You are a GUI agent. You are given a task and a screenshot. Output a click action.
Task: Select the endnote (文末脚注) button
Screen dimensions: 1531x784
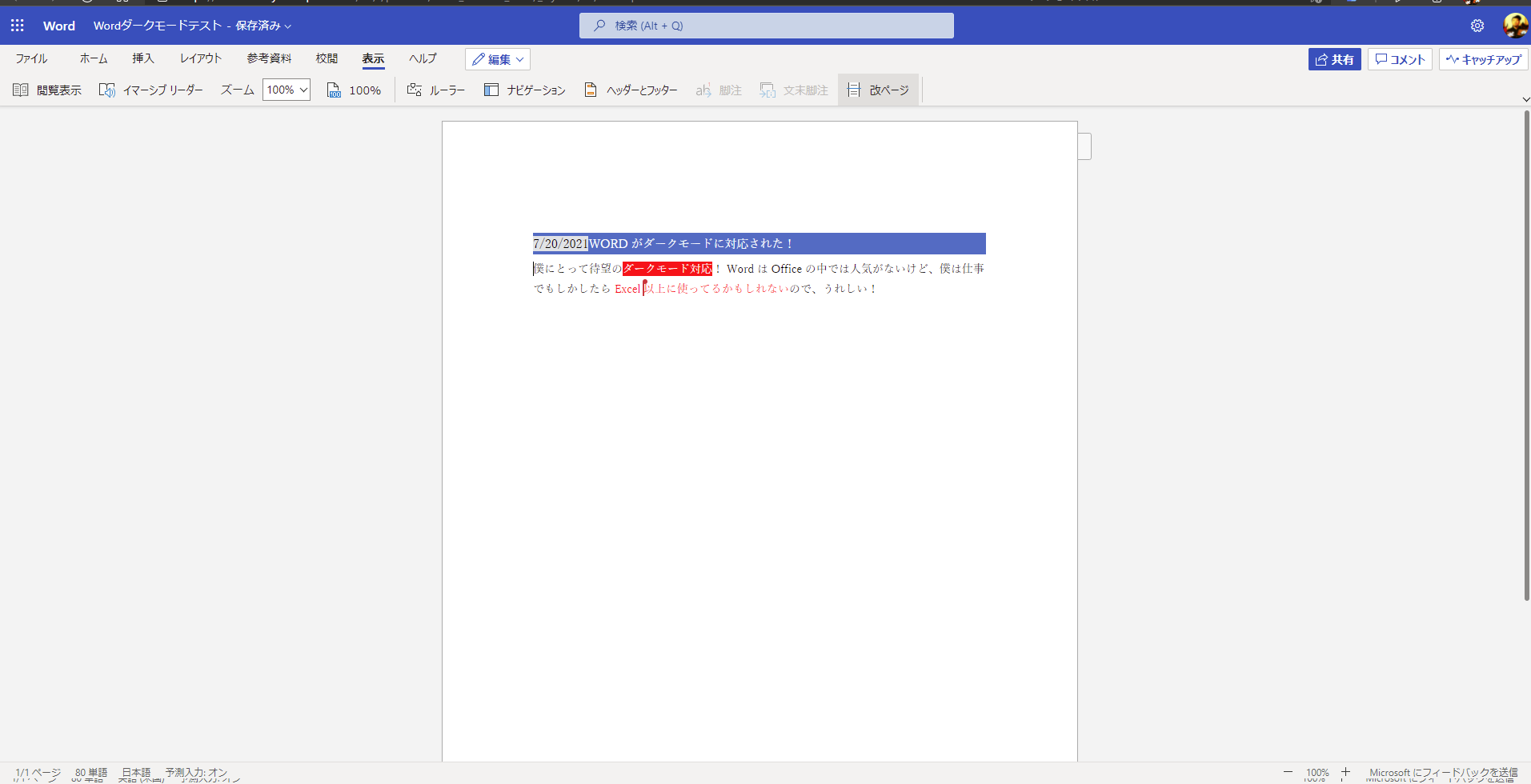[x=794, y=90]
